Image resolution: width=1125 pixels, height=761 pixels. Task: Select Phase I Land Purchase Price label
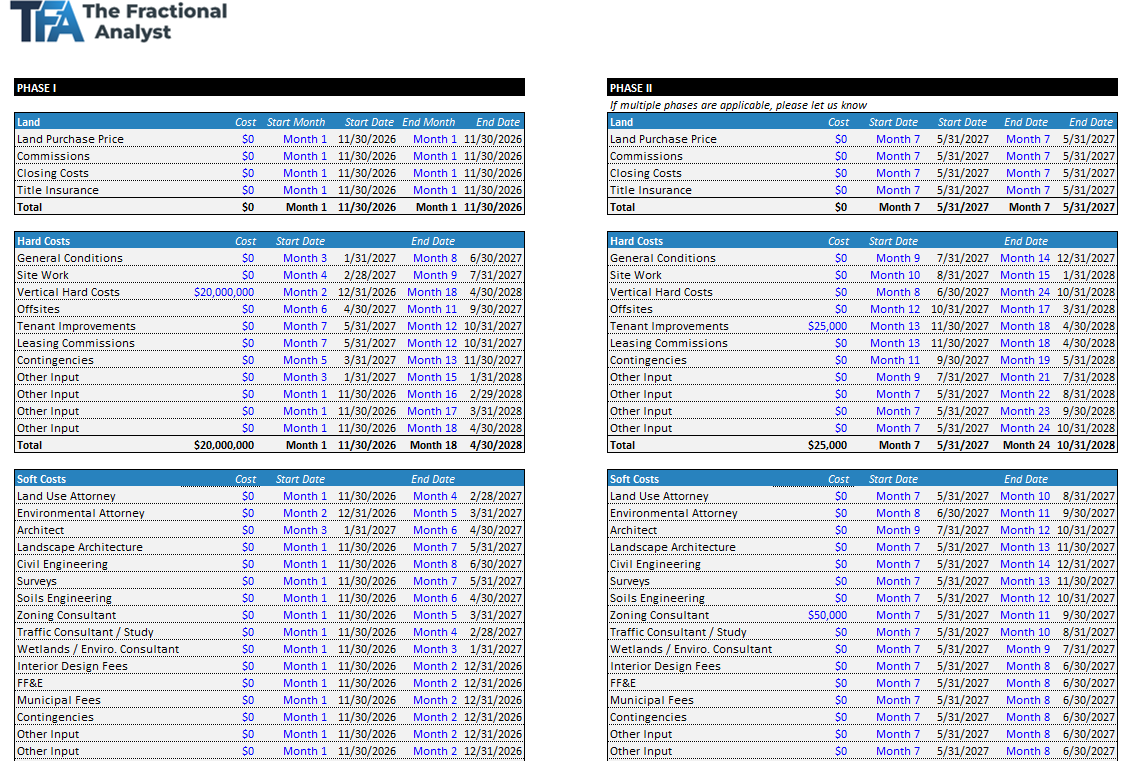coord(70,139)
